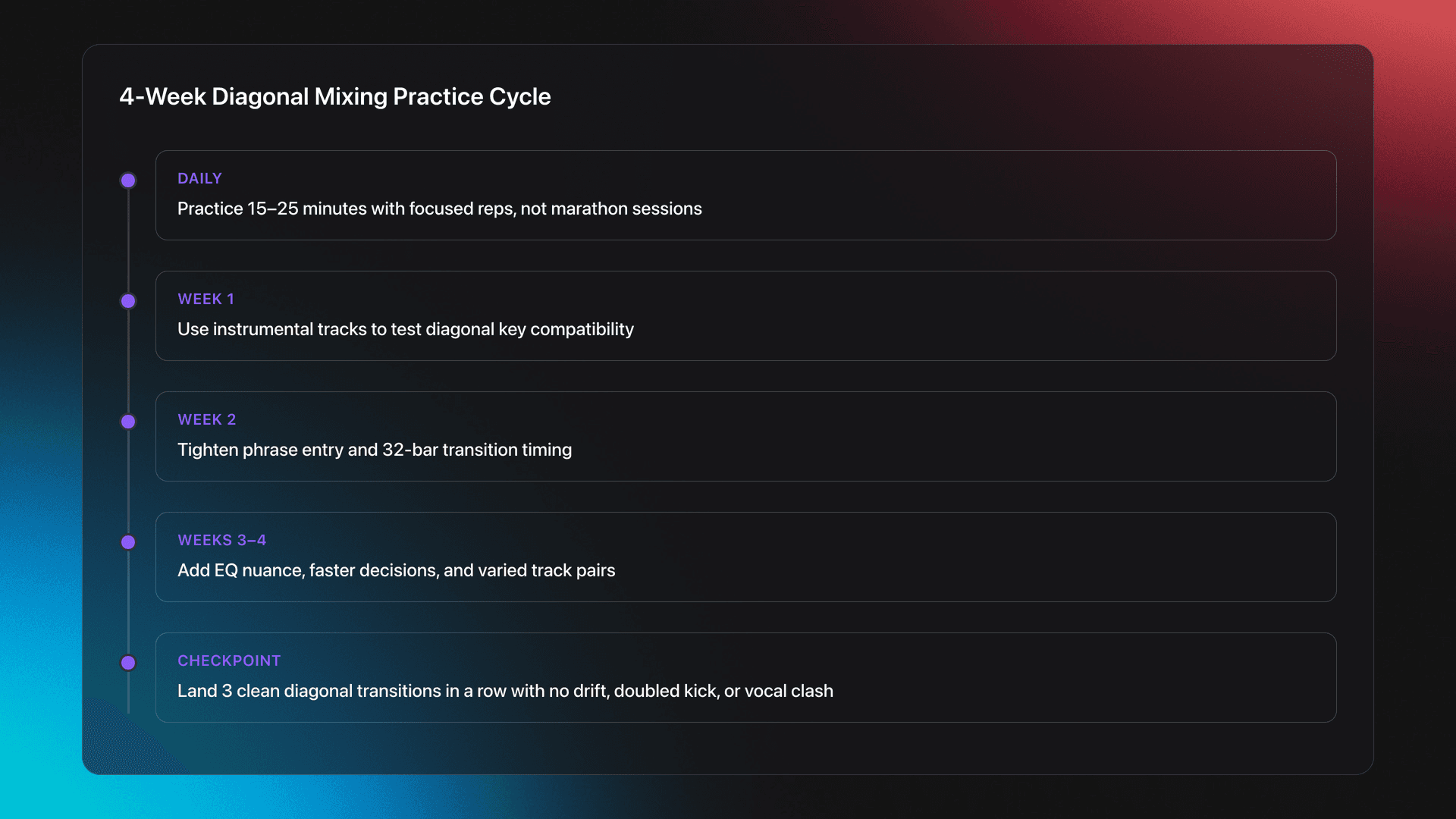Click the WEEK 2 heading label
This screenshot has height=819, width=1456.
coord(206,419)
